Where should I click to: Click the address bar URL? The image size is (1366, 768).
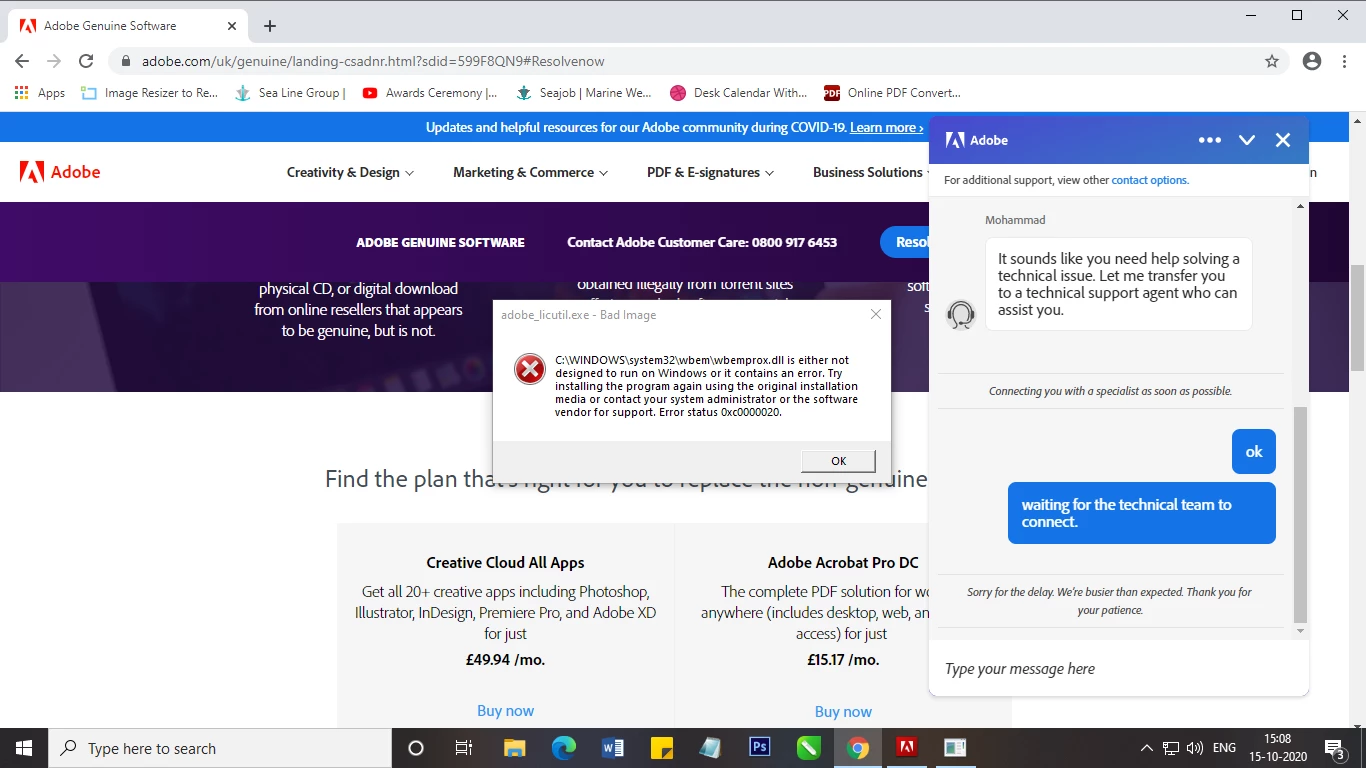pos(373,61)
